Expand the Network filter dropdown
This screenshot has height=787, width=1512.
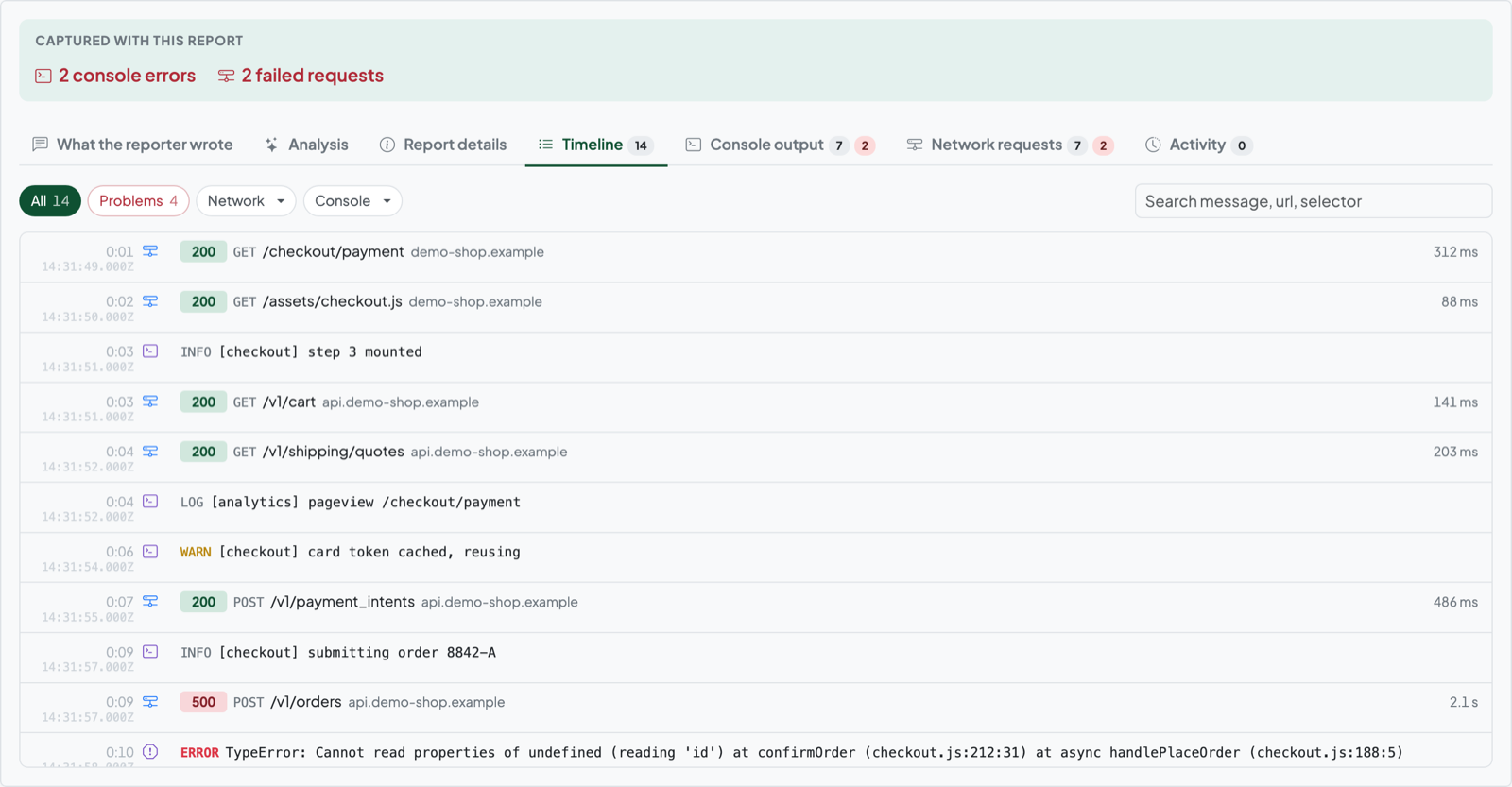[x=246, y=201]
